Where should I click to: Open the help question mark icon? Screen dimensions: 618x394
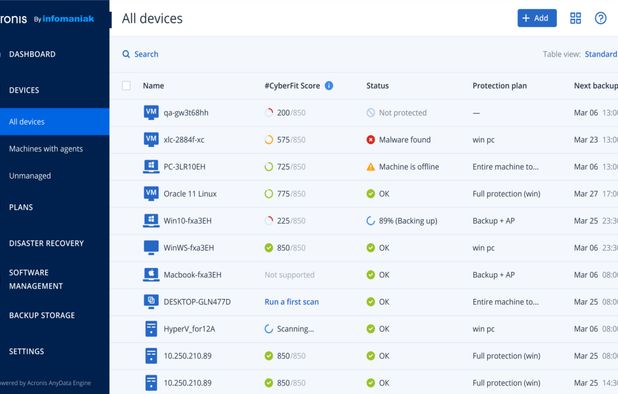(601, 18)
